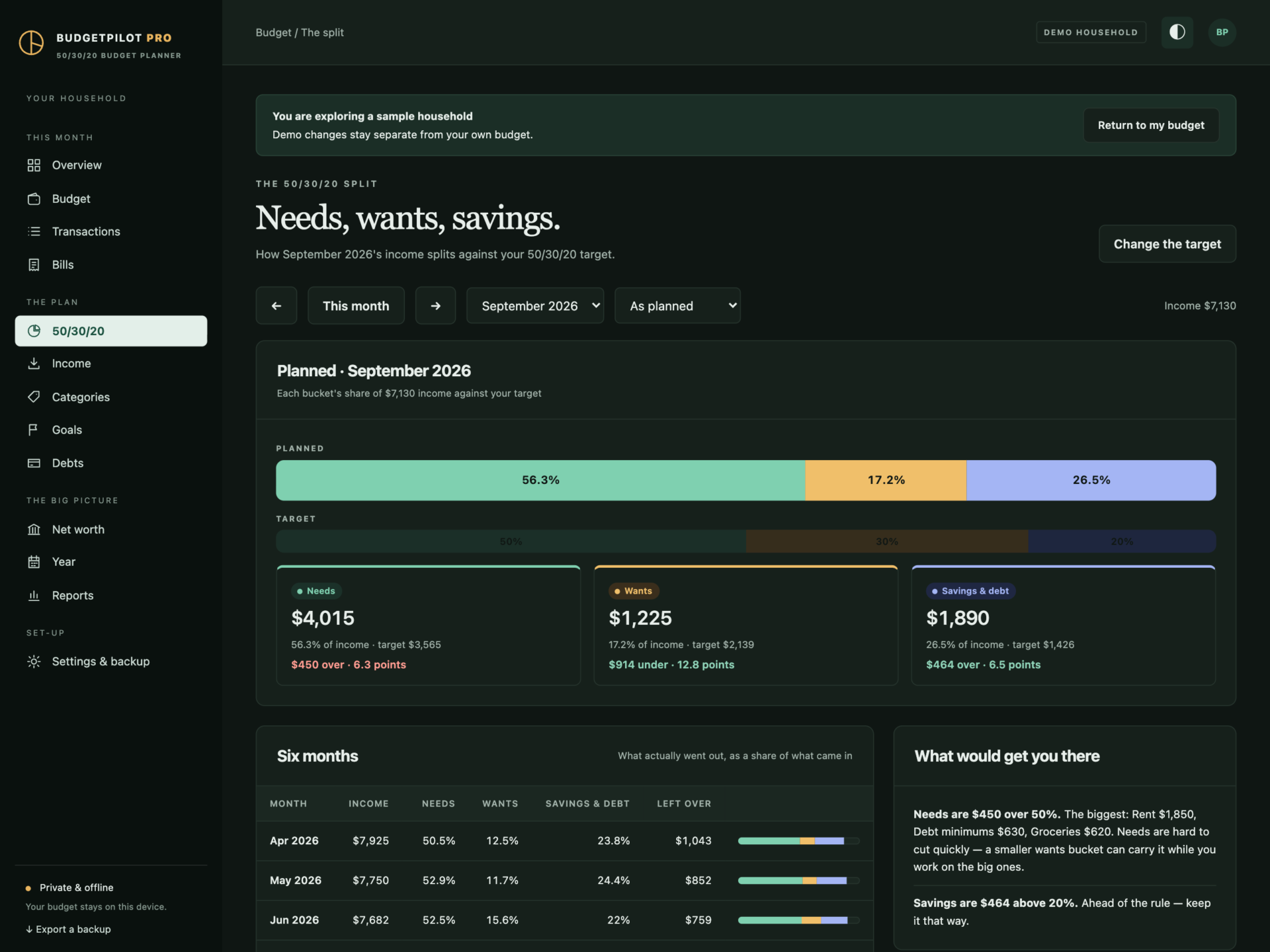Click the BP avatar in the top bar
This screenshot has width=1270, height=952.
(x=1222, y=32)
